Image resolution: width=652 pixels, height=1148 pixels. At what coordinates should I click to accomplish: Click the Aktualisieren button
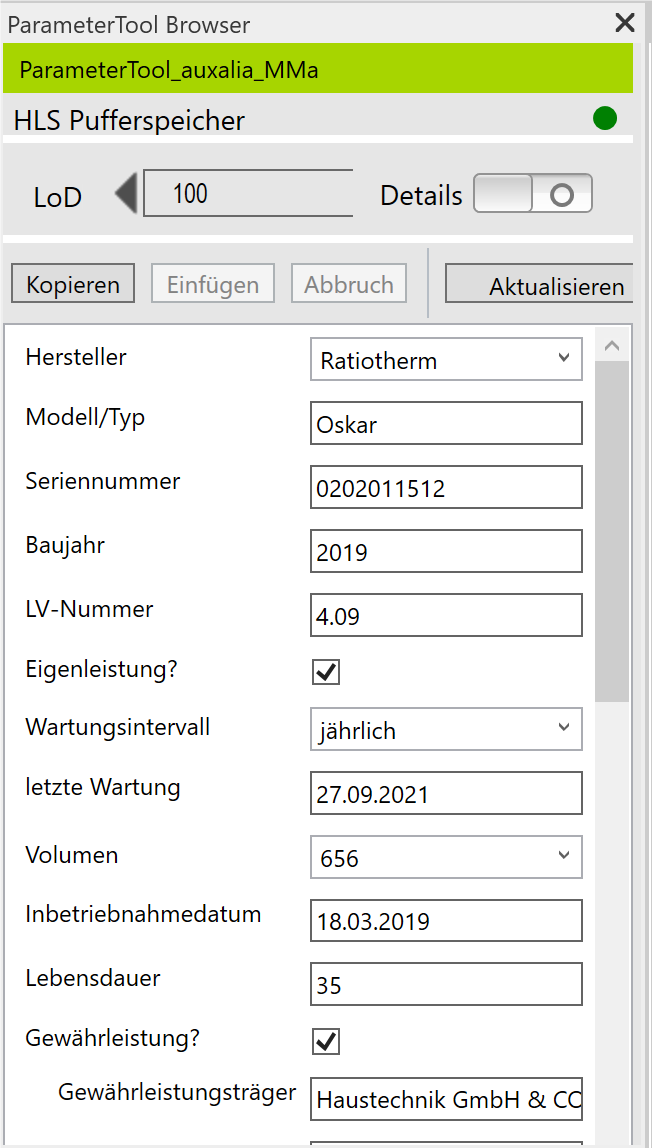pos(540,286)
